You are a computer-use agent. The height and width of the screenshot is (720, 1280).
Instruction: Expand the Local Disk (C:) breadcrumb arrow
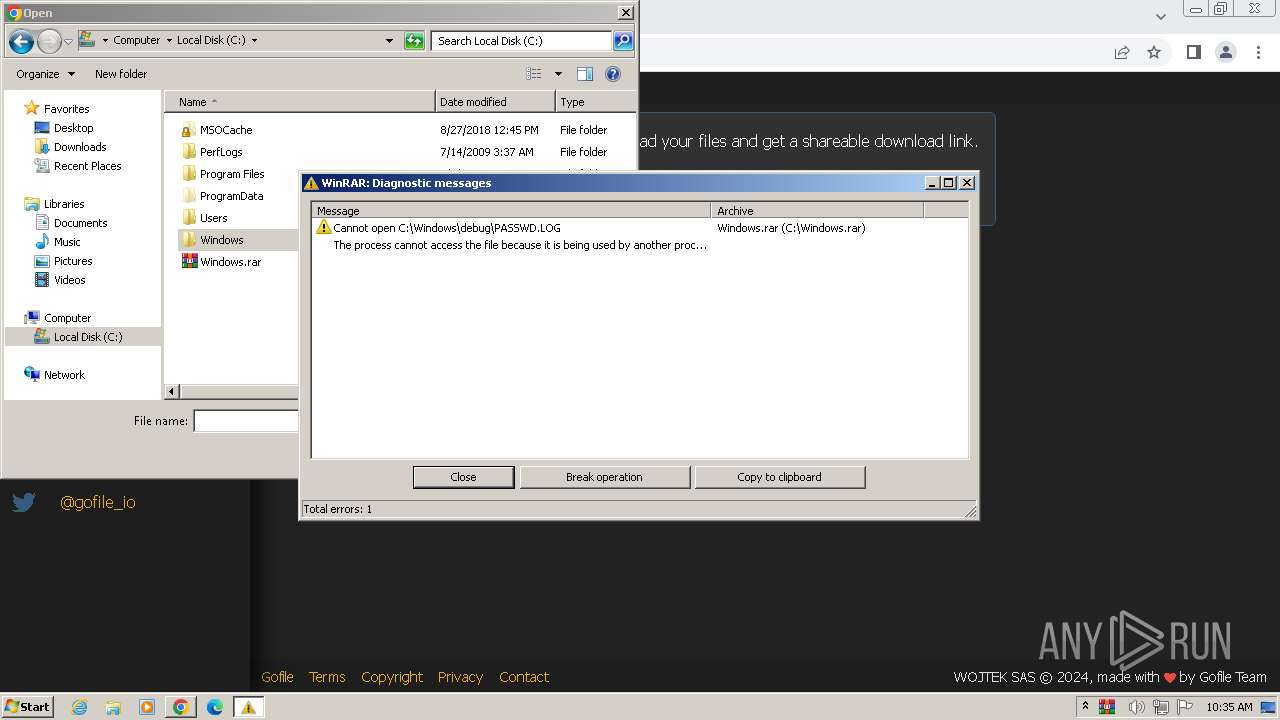(x=254, y=41)
